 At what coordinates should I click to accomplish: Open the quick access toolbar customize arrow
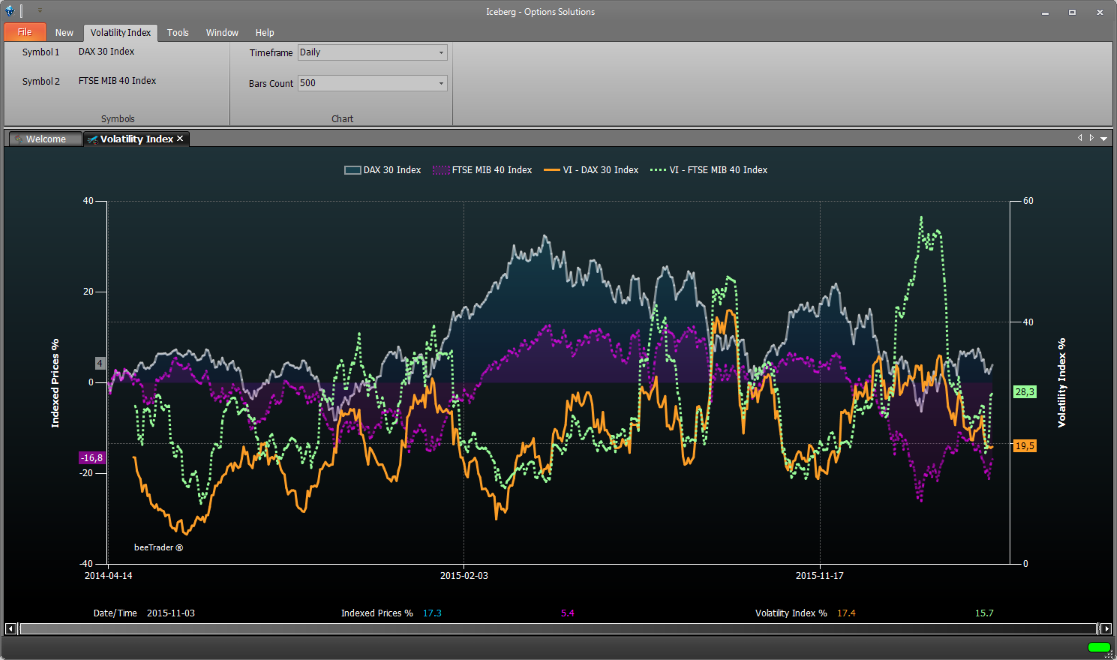[x=40, y=10]
